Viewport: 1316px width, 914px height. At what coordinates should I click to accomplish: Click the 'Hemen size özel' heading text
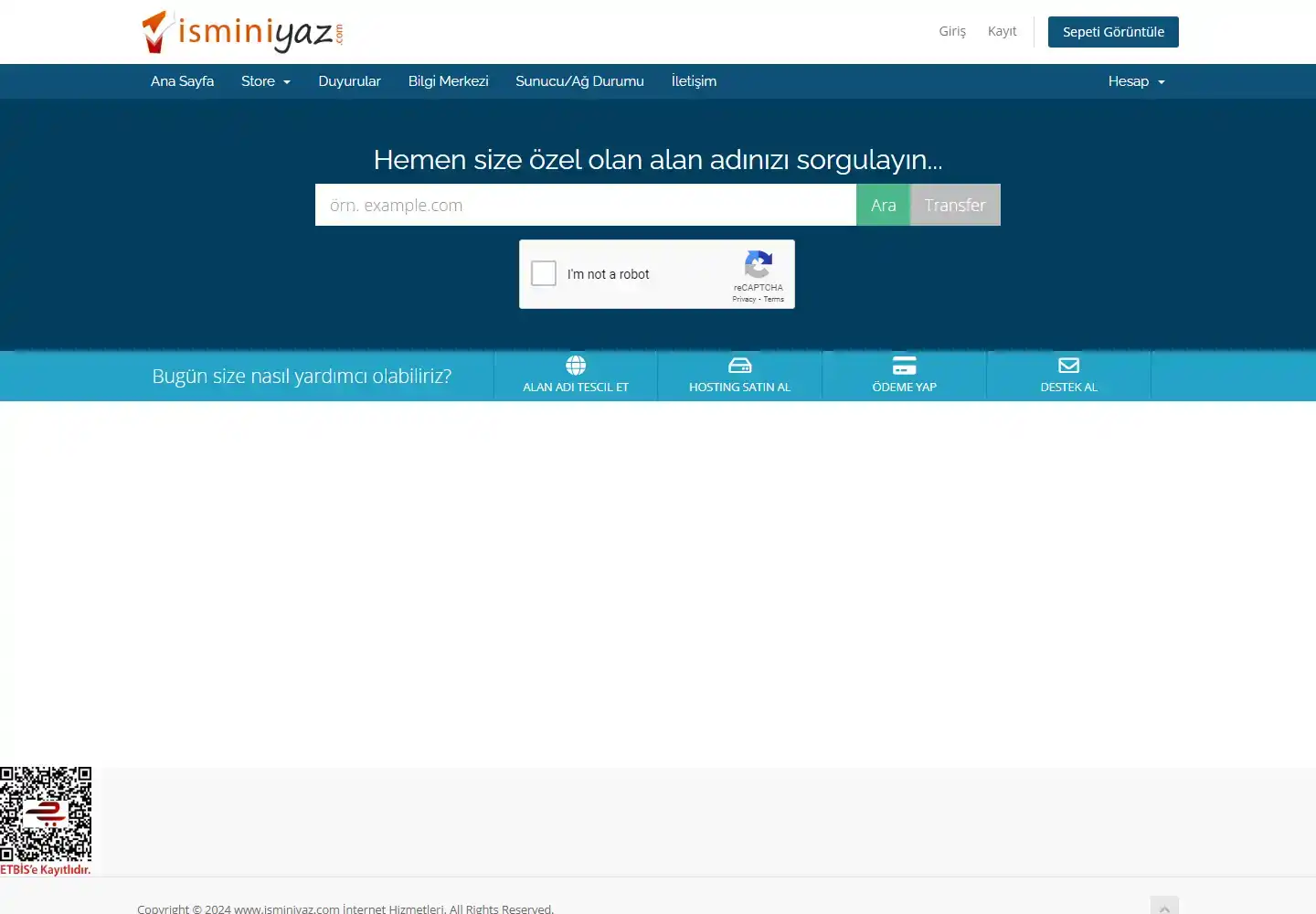(x=658, y=160)
